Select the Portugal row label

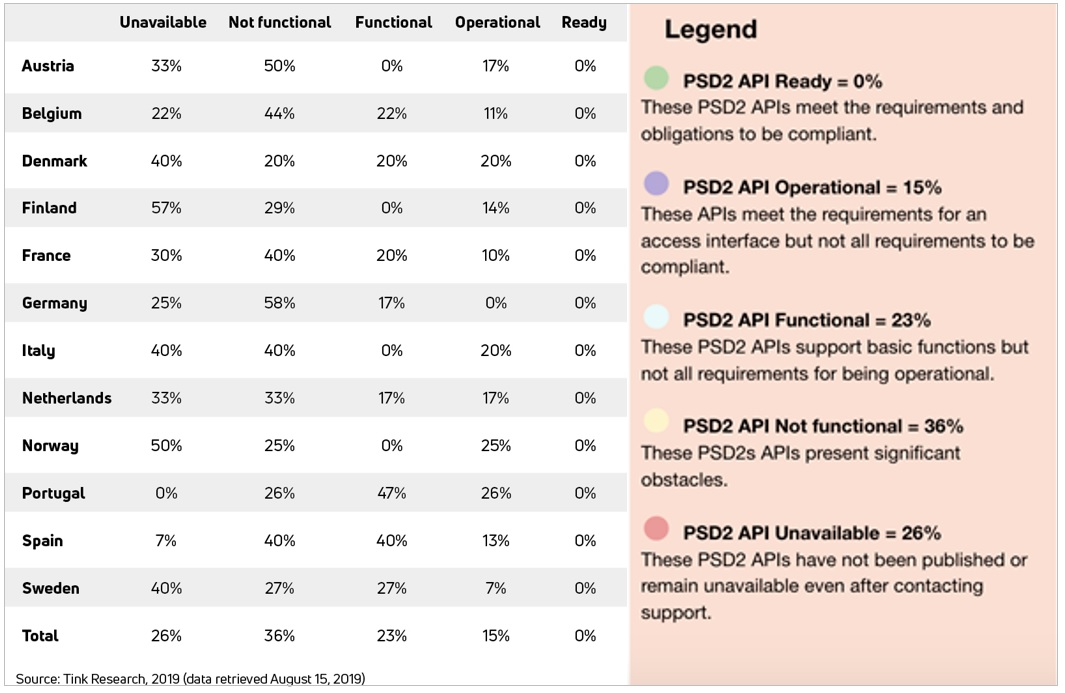54,493
